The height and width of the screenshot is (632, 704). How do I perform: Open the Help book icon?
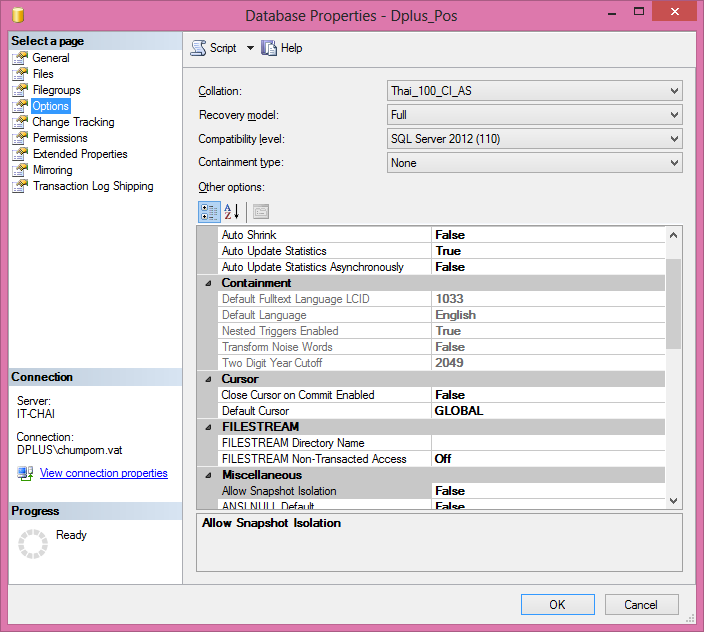(269, 48)
